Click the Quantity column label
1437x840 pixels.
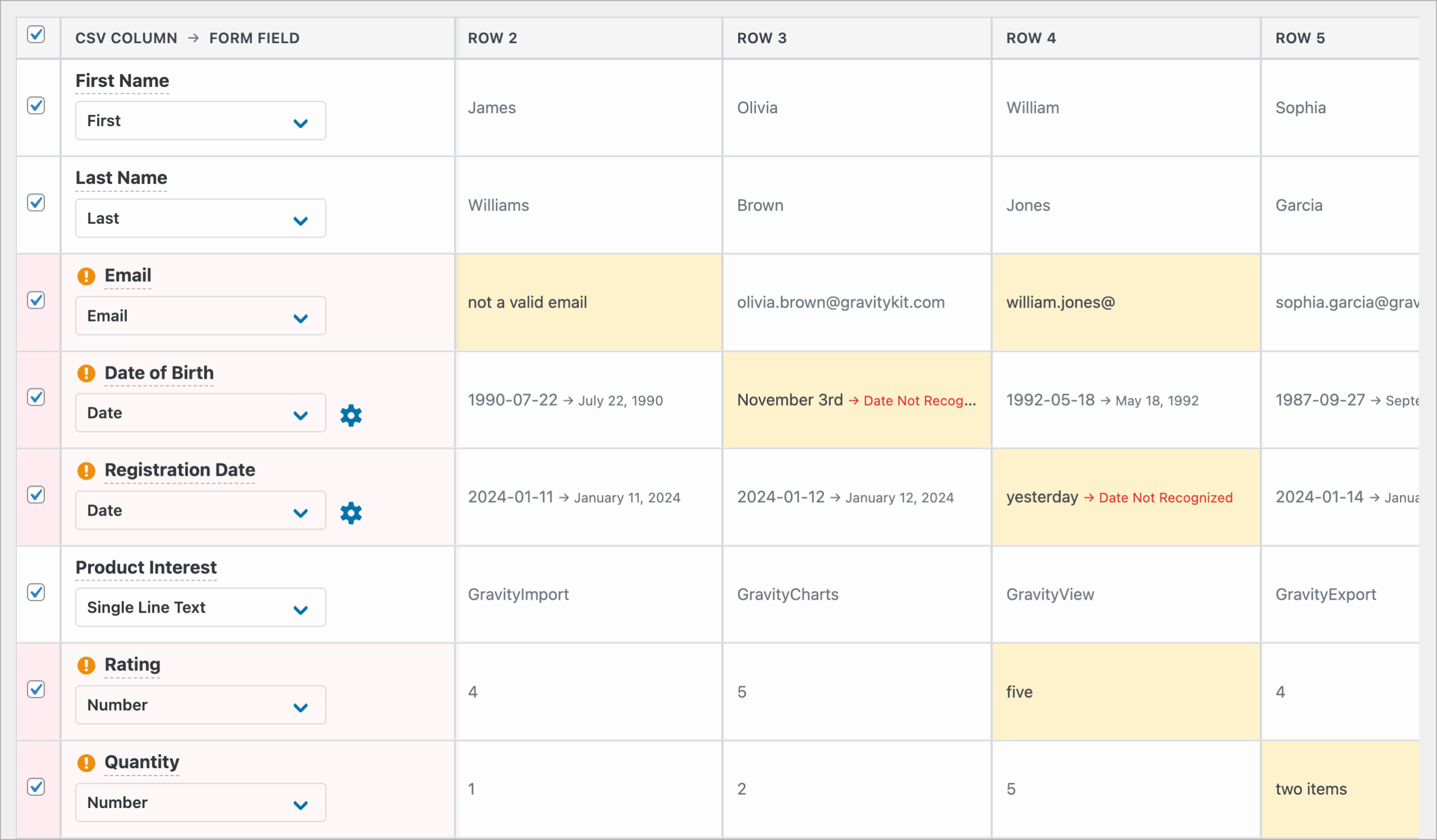pyautogui.click(x=141, y=762)
